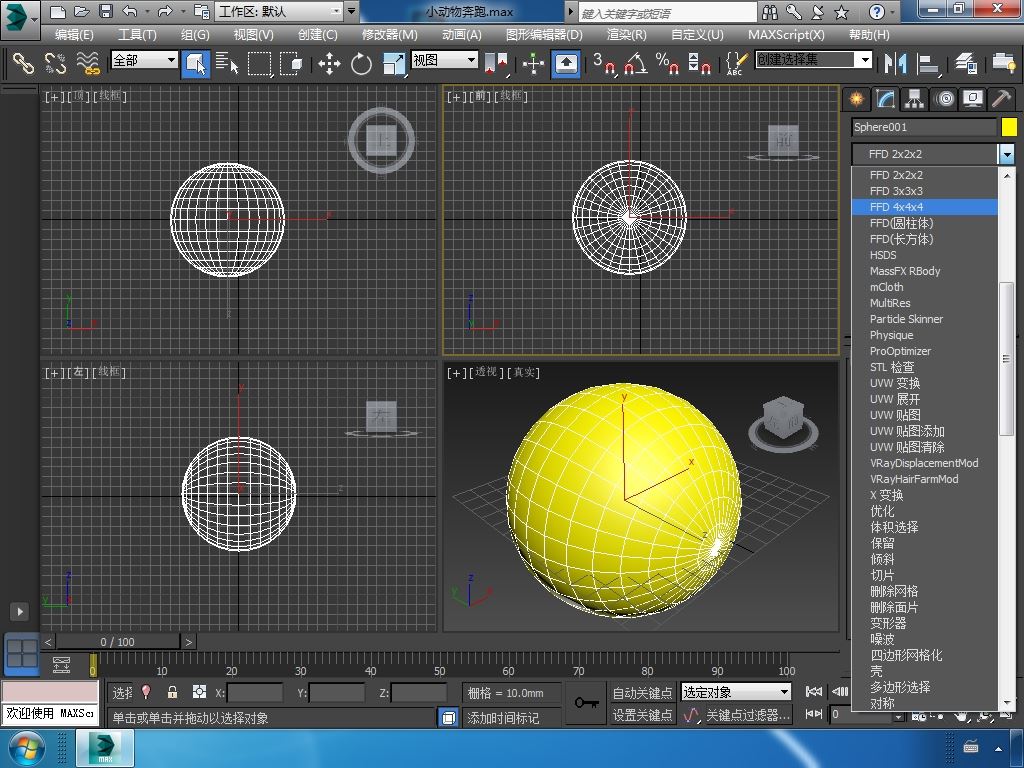Viewport: 1024px width, 768px height.
Task: Open the Utilities hammer panel
Action: click(x=1001, y=99)
